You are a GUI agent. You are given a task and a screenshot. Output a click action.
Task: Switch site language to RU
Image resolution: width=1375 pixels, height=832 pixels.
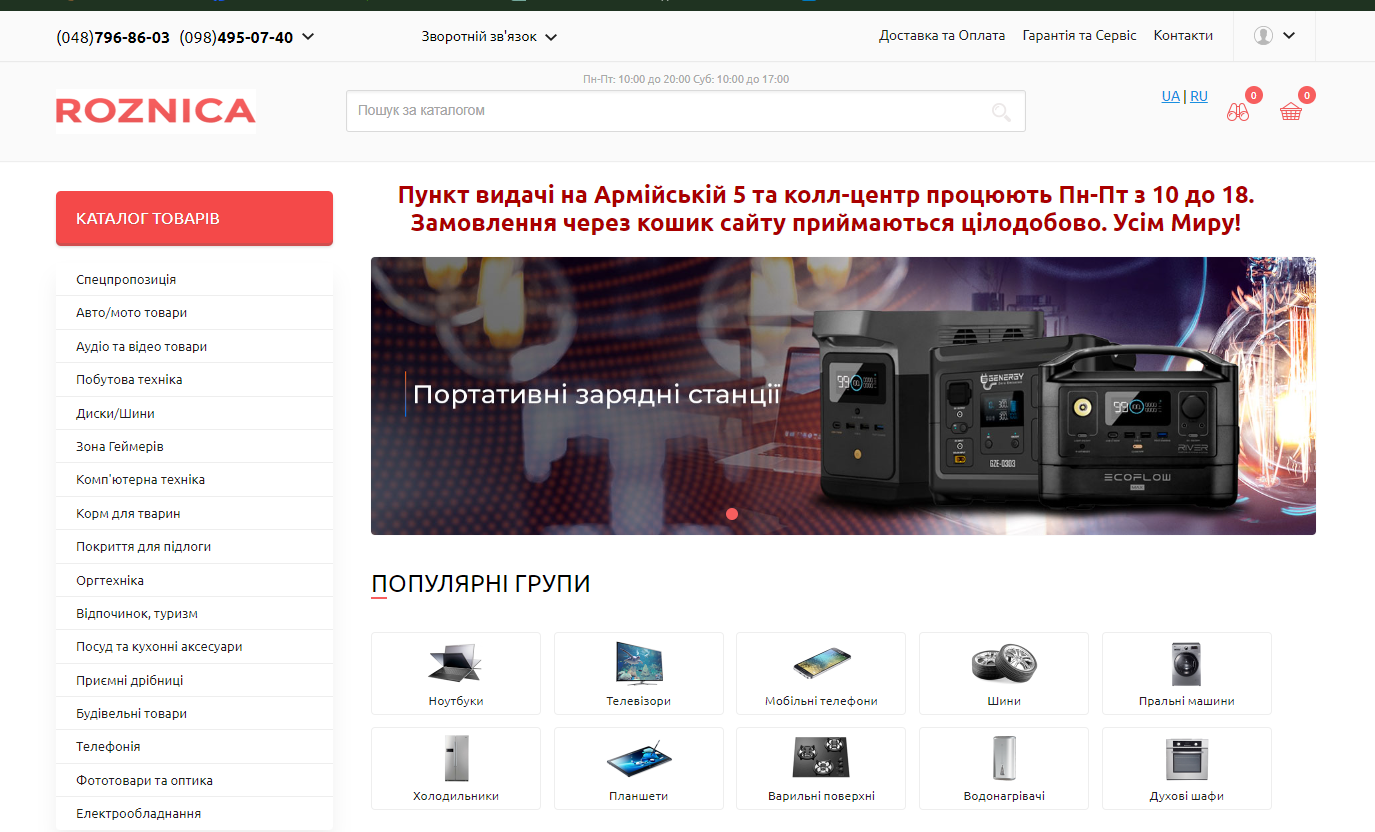pos(1199,96)
